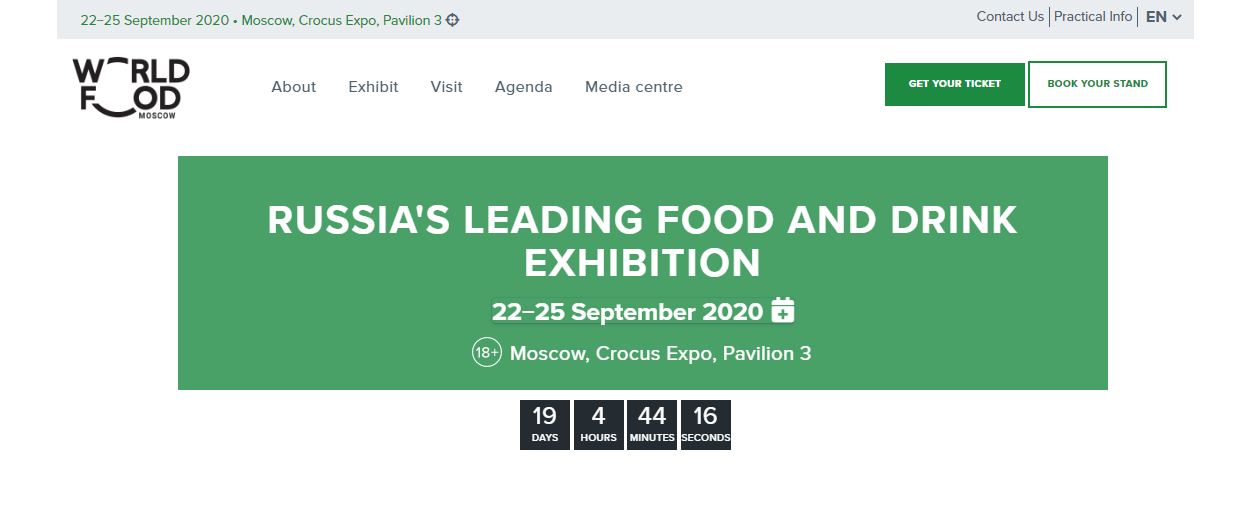This screenshot has width=1234, height=507.
Task: Open the Visit menu item
Action: 446,87
